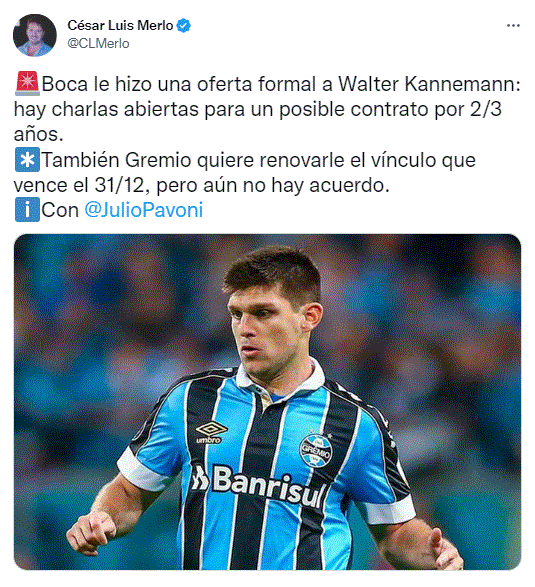Click the blue asterisk emoji

coord(27,159)
